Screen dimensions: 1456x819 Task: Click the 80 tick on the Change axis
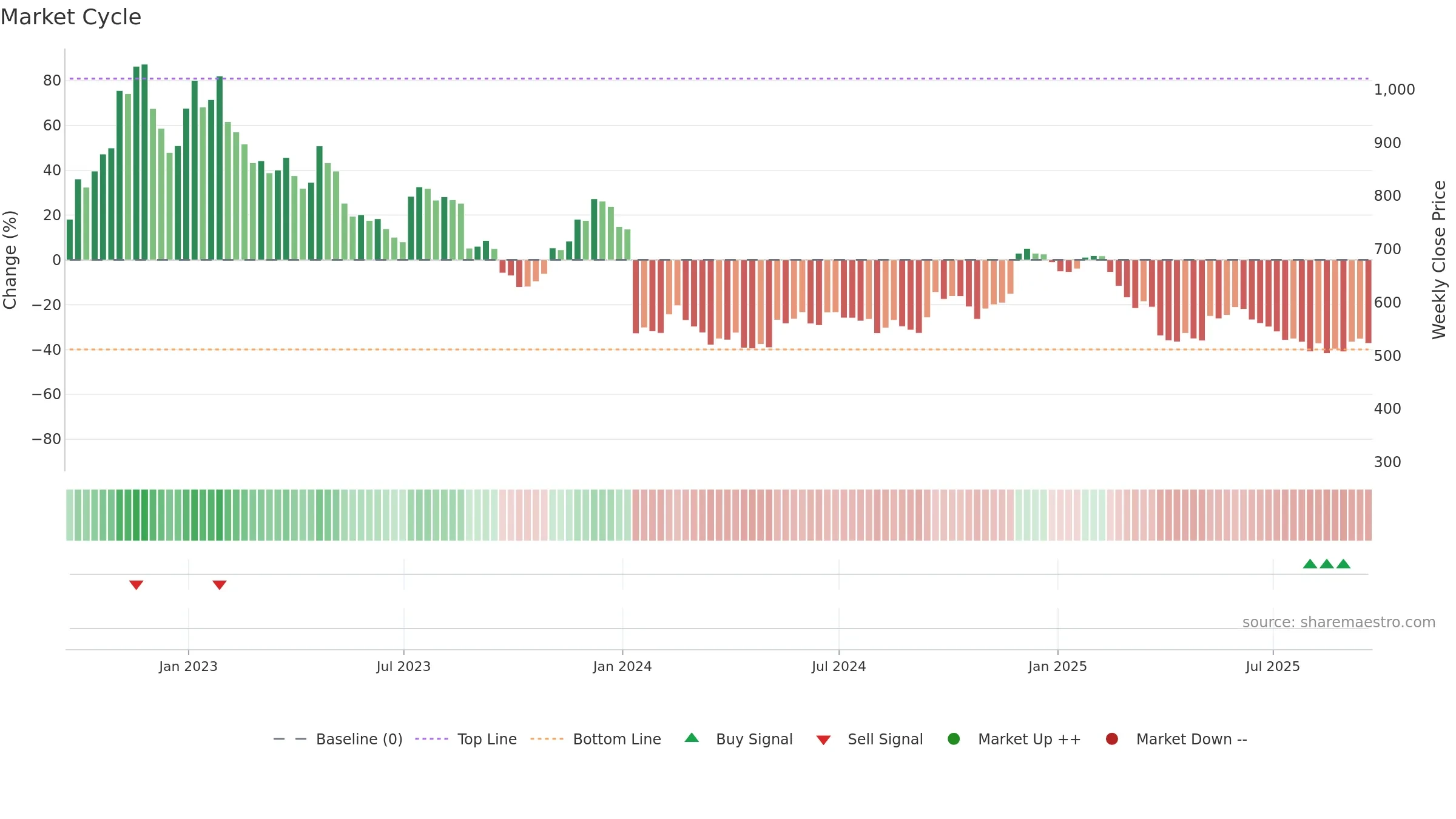52,81
